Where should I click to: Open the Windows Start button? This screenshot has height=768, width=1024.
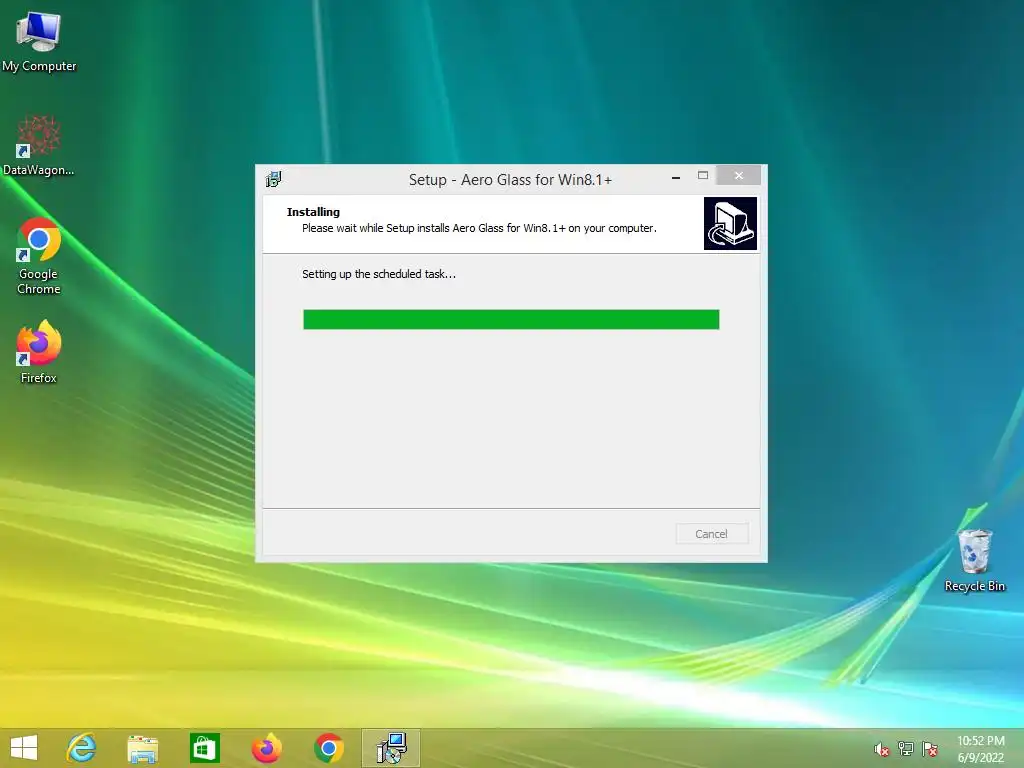pos(24,748)
